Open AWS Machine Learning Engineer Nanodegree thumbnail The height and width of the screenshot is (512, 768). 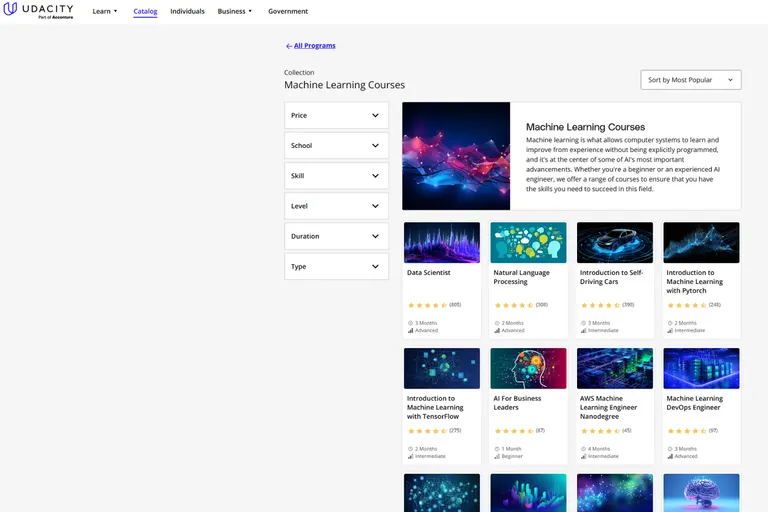pos(615,368)
